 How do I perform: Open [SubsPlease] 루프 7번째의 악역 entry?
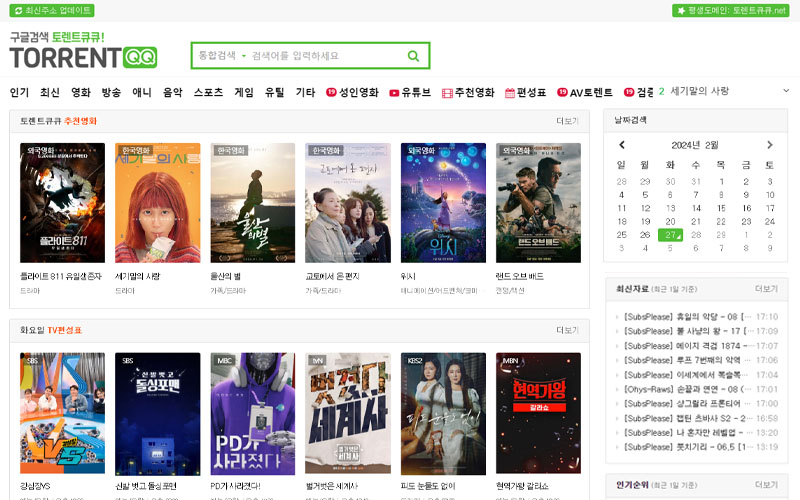point(688,360)
